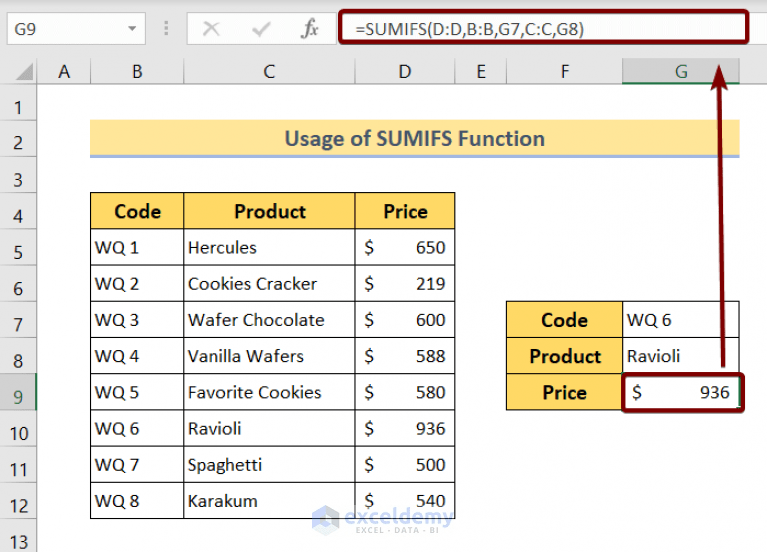Click lookup value 'Ravioli' in column G
The width and height of the screenshot is (767, 552).
pyautogui.click(x=681, y=356)
